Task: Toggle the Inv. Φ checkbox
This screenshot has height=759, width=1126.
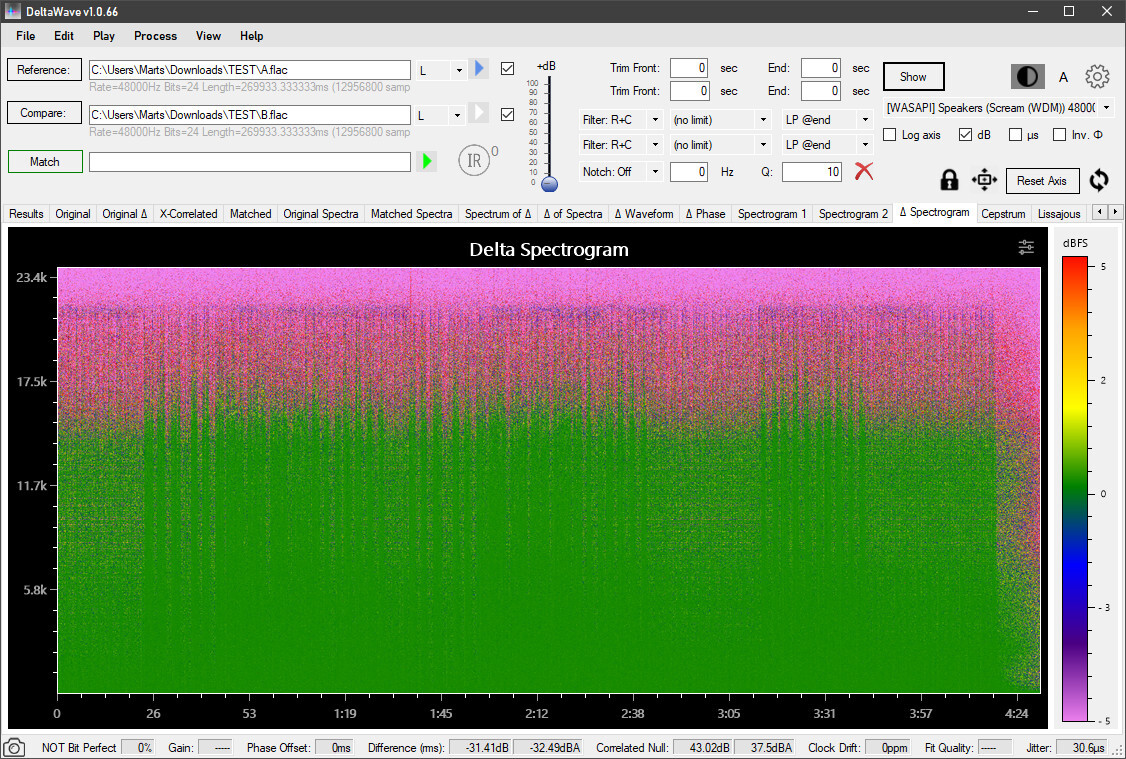Action: (1060, 135)
